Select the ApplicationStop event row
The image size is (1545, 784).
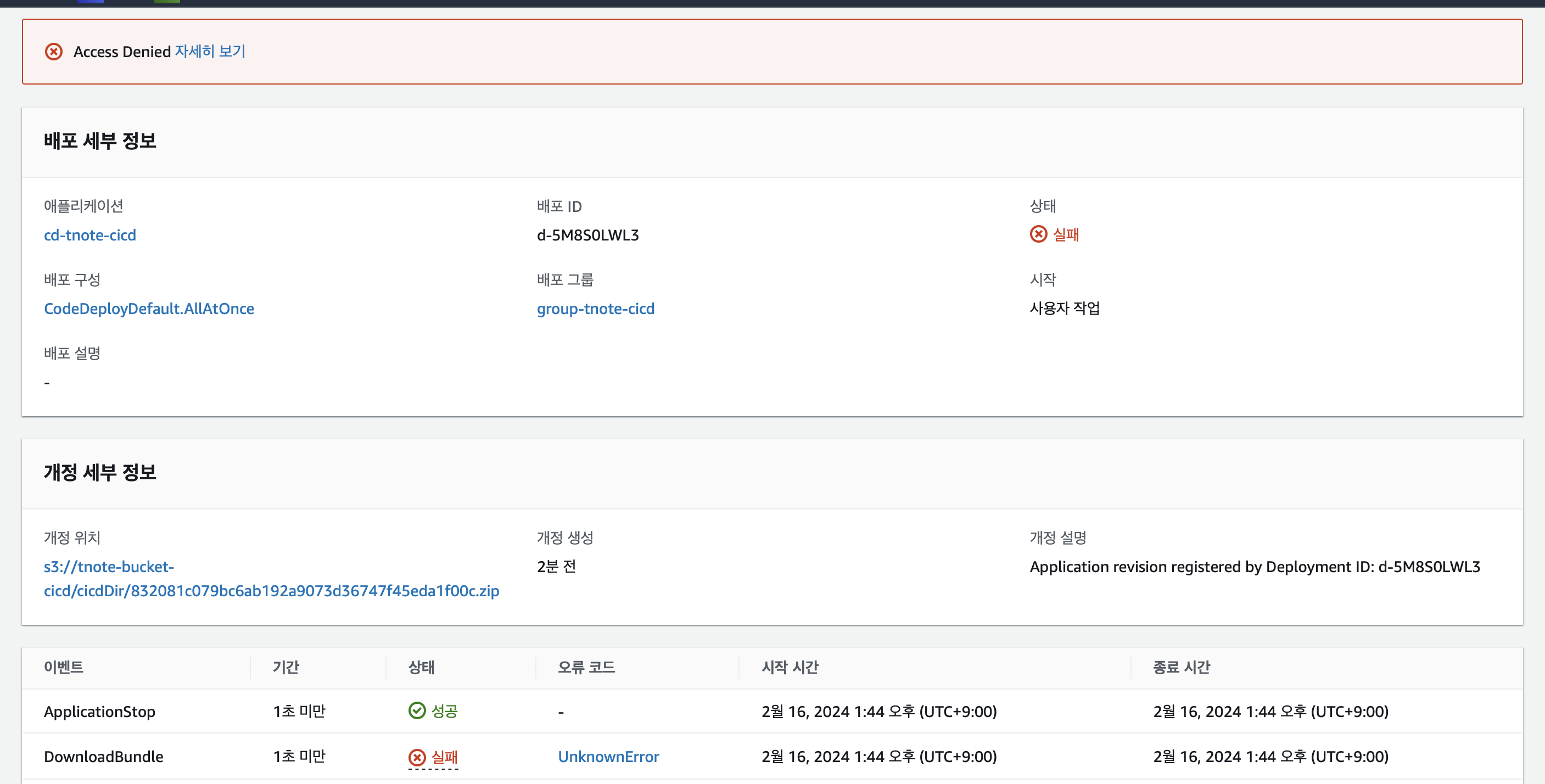pos(99,712)
